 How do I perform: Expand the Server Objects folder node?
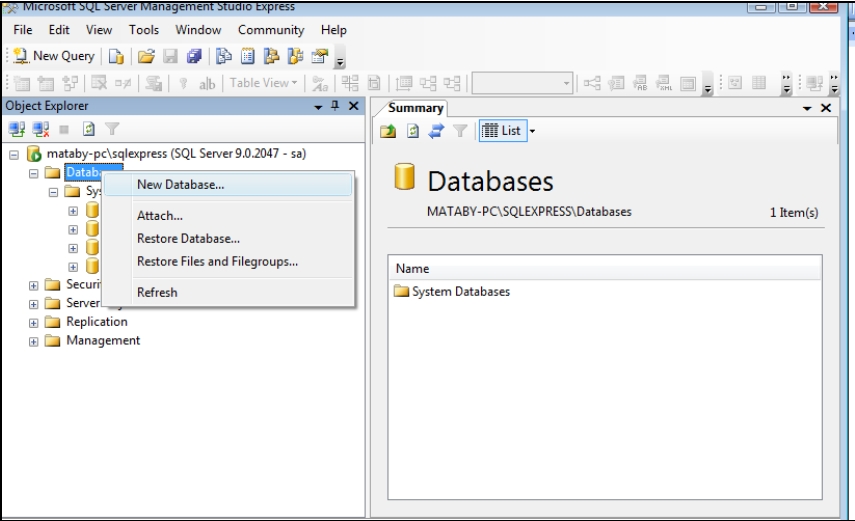coord(34,304)
